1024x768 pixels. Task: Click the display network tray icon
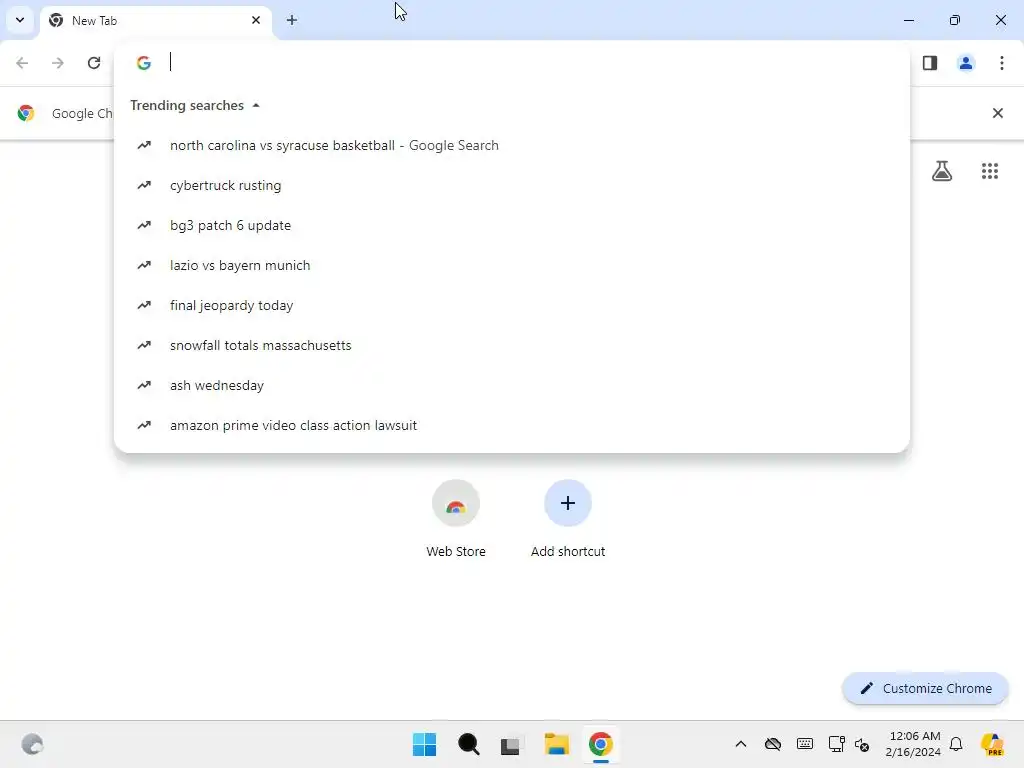(x=837, y=744)
